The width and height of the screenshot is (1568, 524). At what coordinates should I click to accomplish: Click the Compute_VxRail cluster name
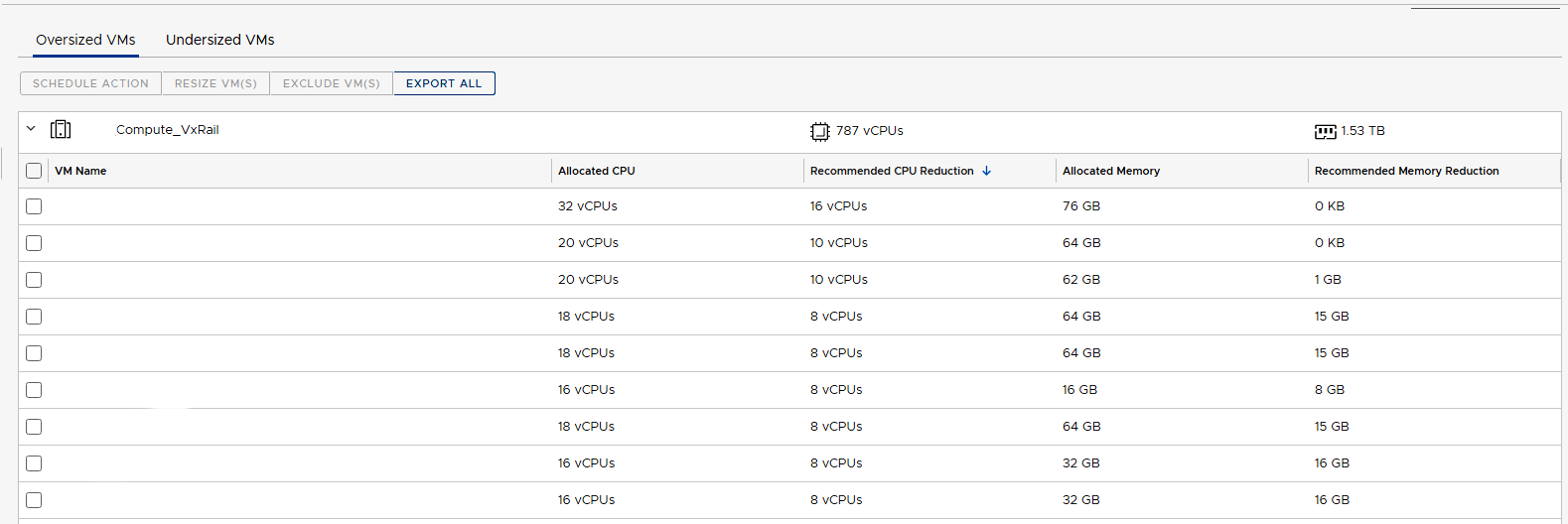point(167,130)
